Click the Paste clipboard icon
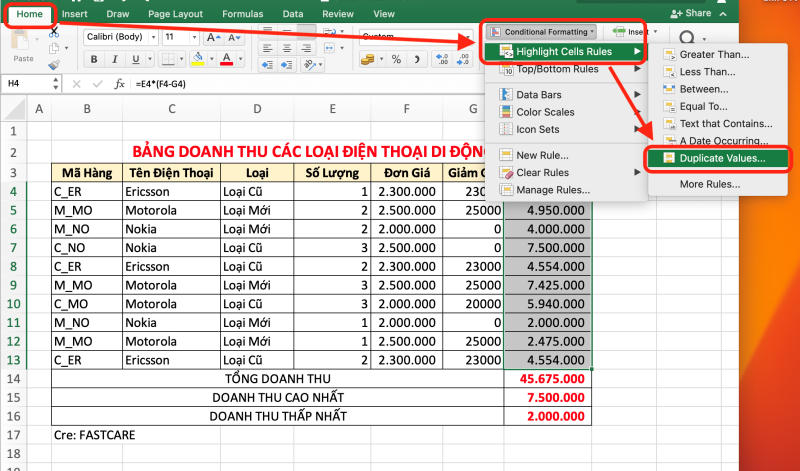The image size is (800, 471). coord(21,42)
